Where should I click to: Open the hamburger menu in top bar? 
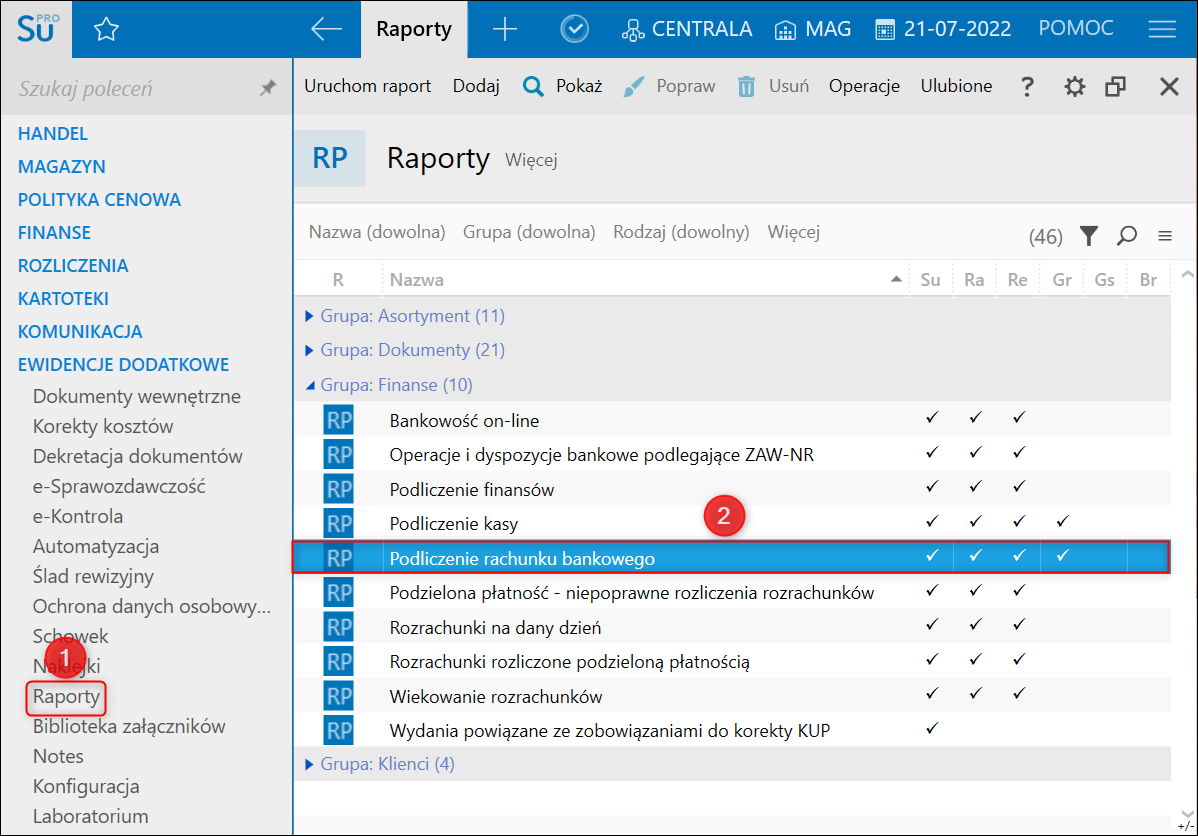point(1161,30)
